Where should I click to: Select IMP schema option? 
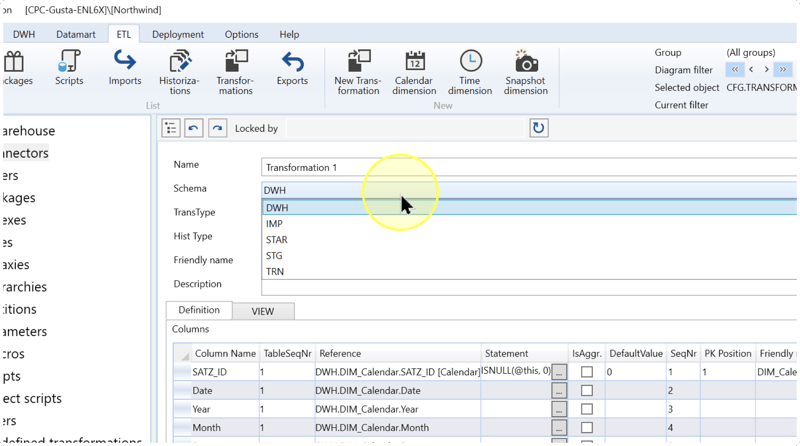tap(529, 224)
